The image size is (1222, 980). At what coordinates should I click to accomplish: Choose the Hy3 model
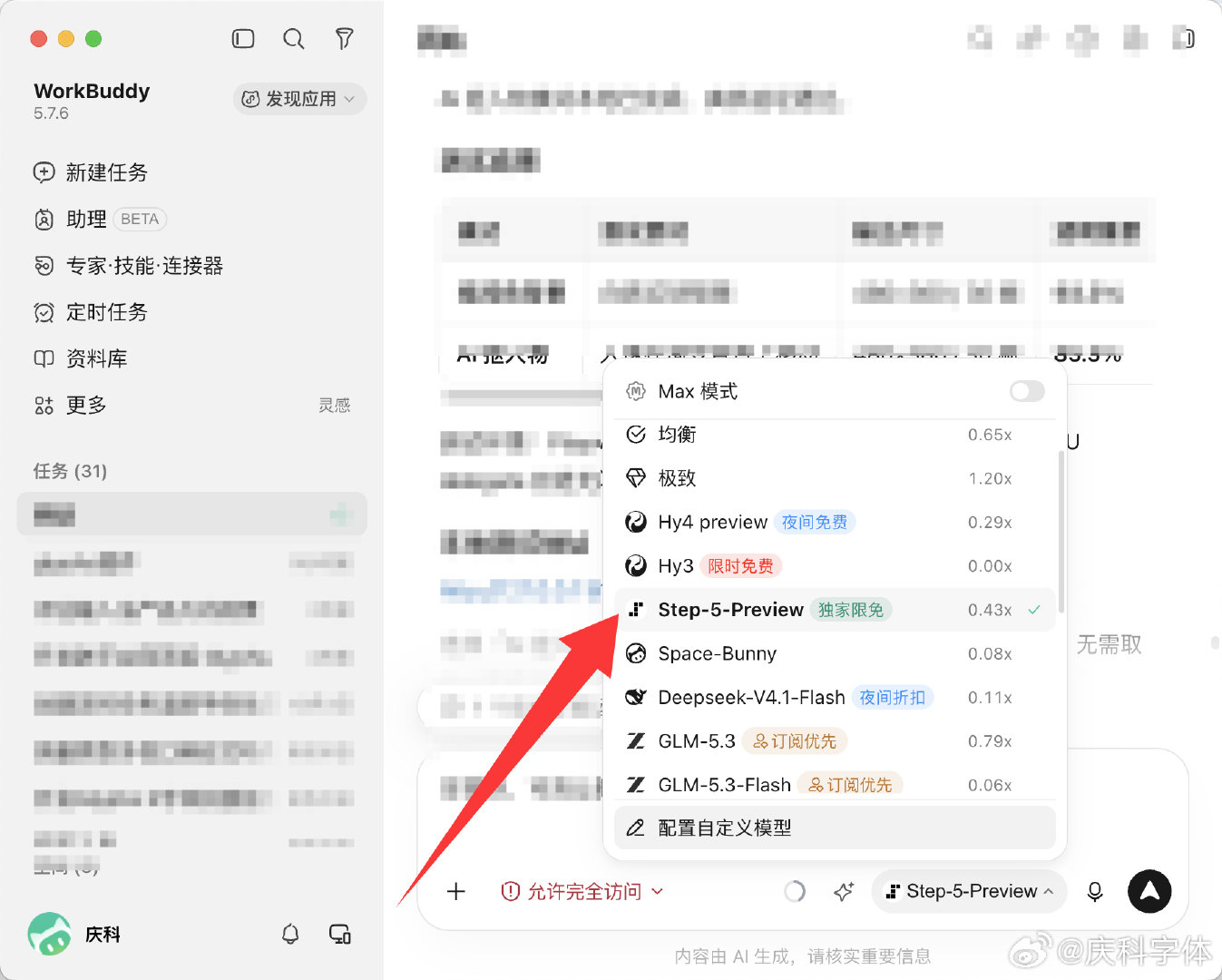tap(835, 565)
